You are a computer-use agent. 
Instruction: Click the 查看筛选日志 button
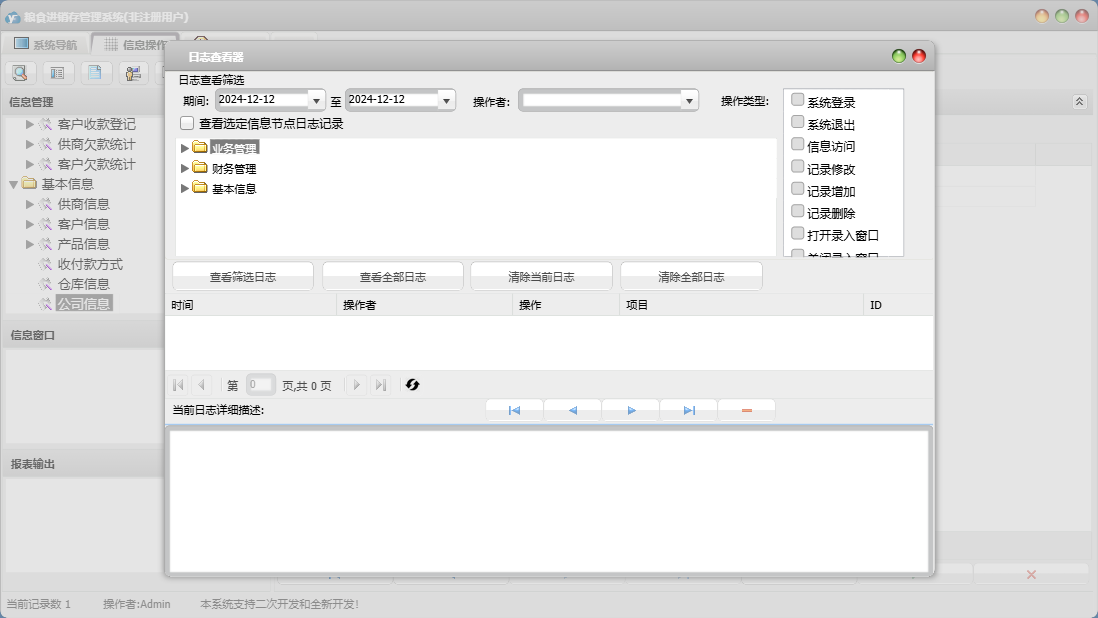[x=243, y=276]
